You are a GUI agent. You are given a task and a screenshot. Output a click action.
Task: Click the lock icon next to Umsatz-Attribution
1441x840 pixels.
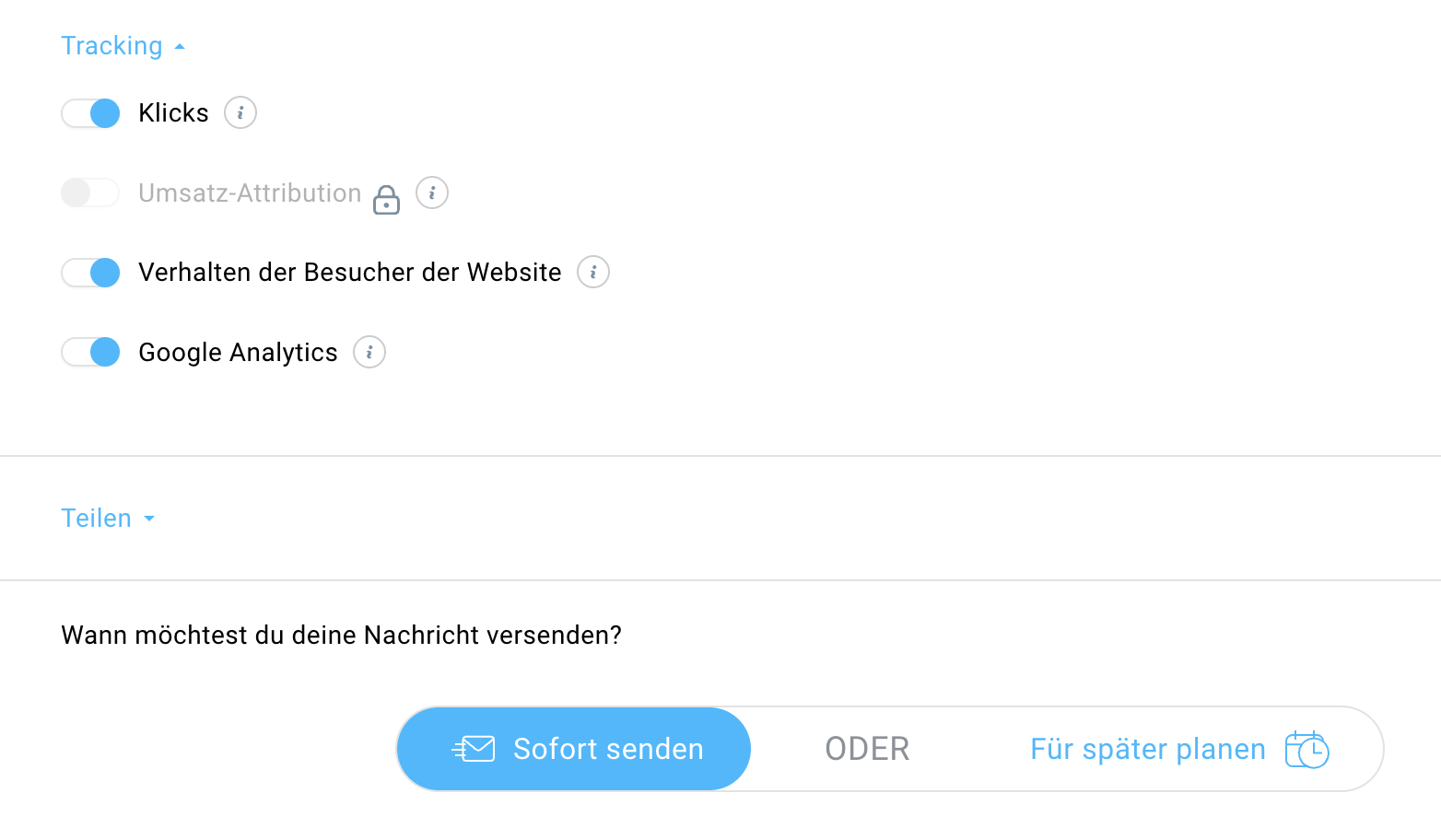(x=386, y=199)
